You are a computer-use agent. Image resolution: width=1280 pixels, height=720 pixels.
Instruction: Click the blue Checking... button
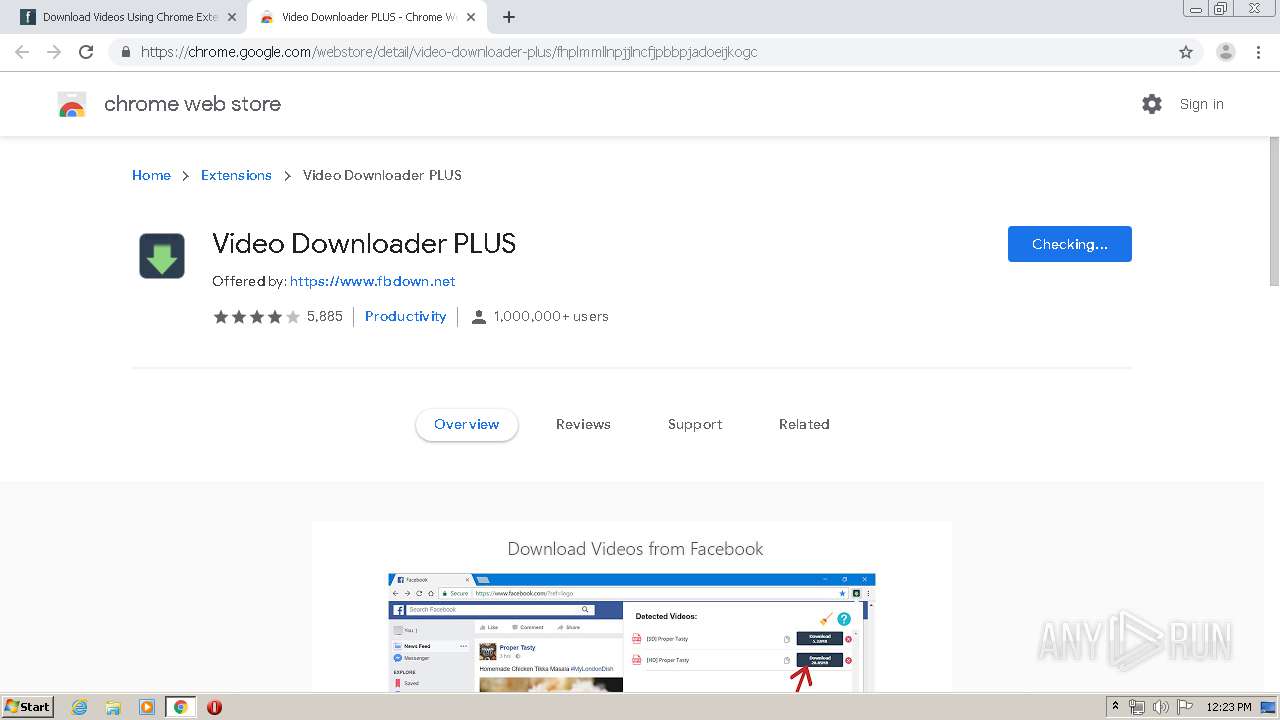click(1070, 244)
